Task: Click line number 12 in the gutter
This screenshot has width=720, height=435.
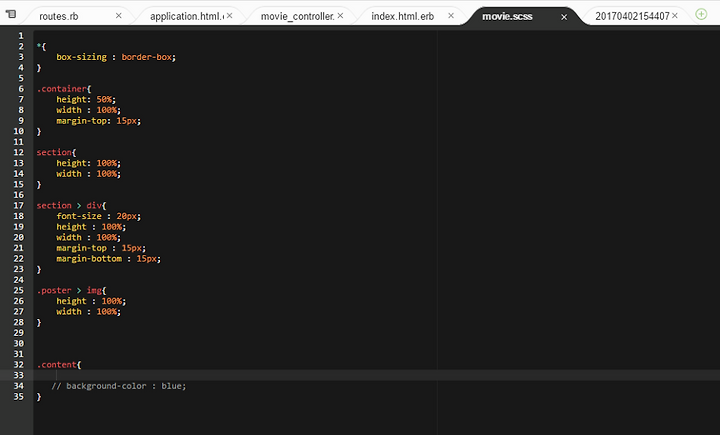Action: pyautogui.click(x=18, y=153)
